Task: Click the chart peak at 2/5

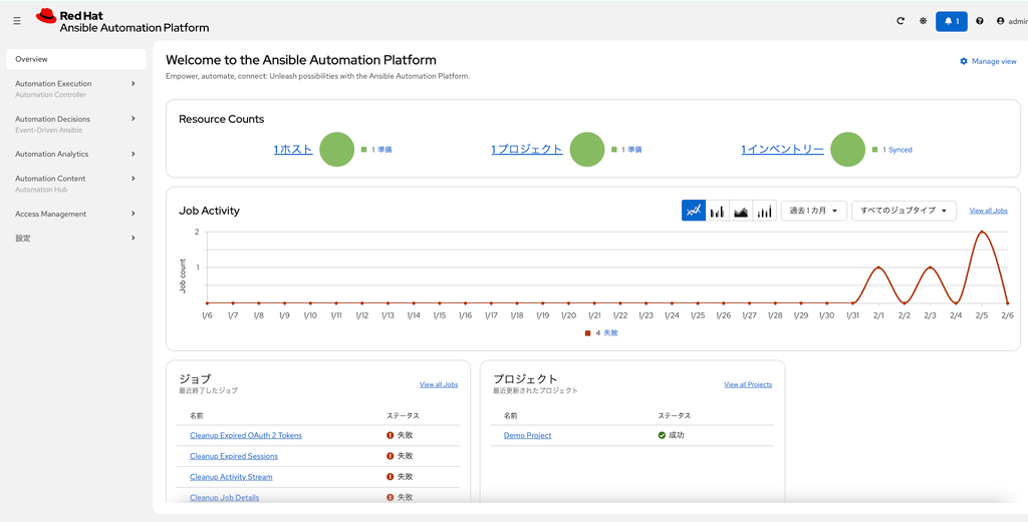Action: pyautogui.click(x=981, y=231)
